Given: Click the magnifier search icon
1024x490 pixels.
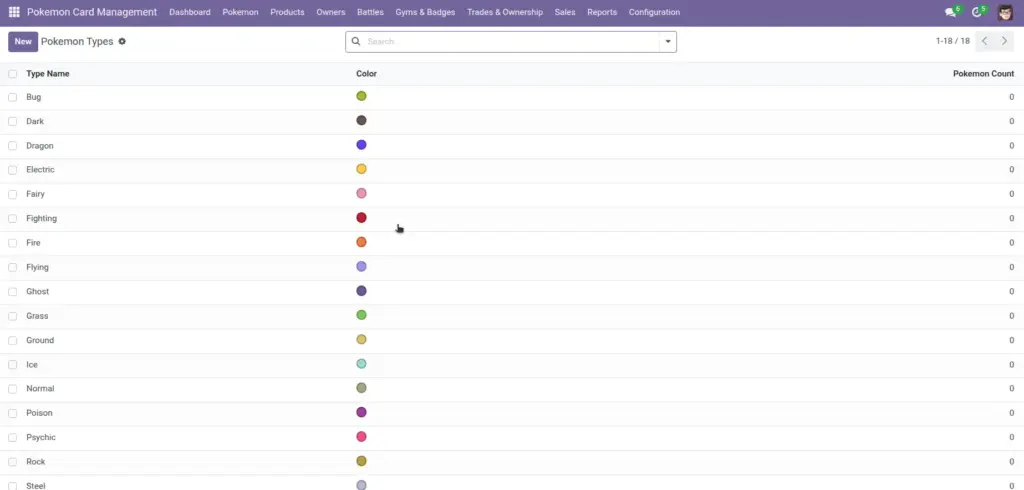Looking at the screenshot, I should click(356, 41).
